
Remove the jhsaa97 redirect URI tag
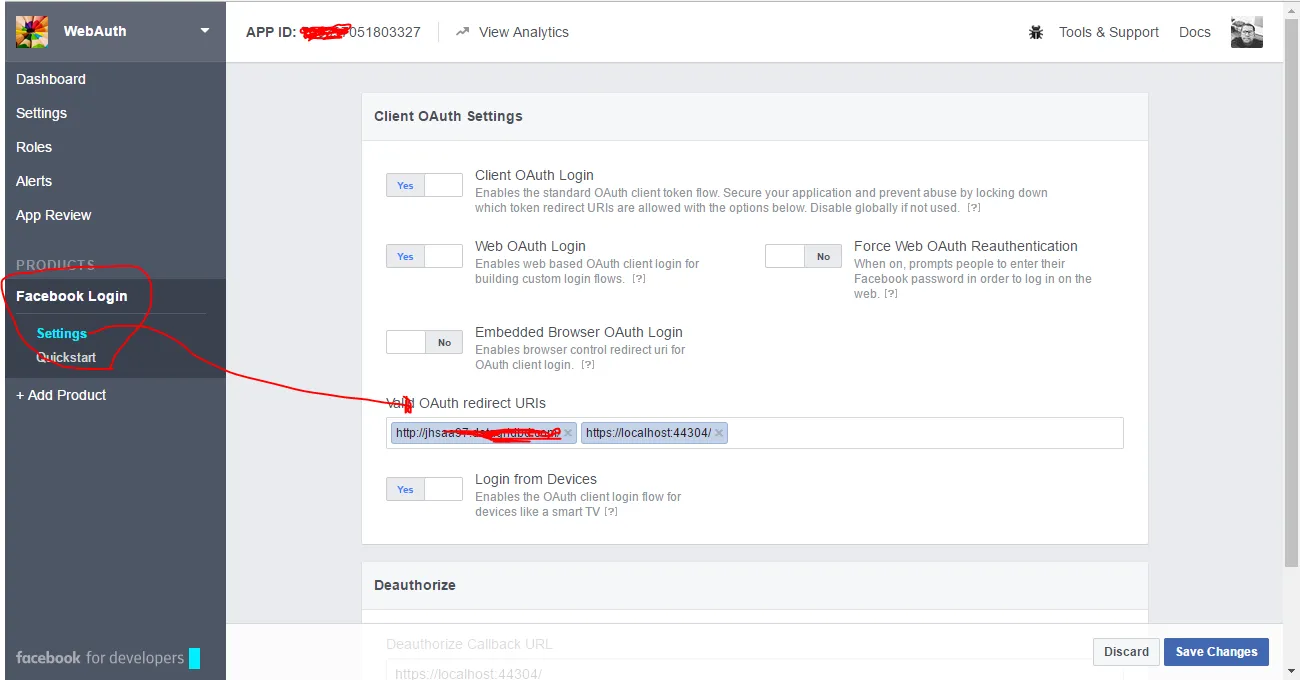pos(568,433)
